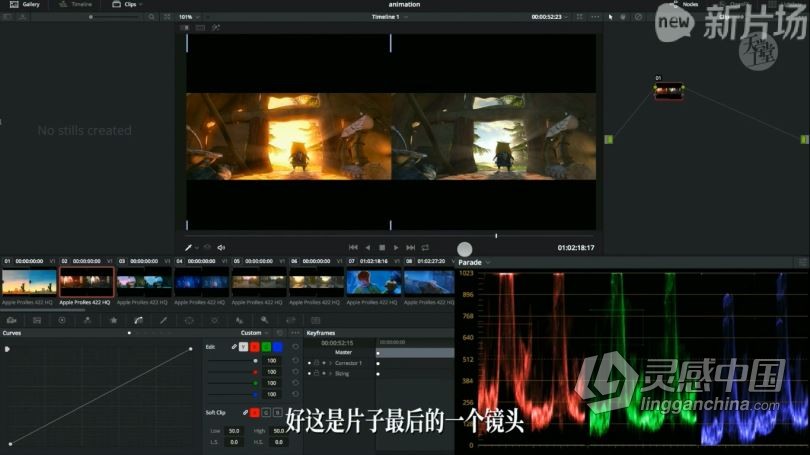Image resolution: width=810 pixels, height=455 pixels.
Task: Select clip 01 thumbnail in timeline
Action: (x=29, y=282)
